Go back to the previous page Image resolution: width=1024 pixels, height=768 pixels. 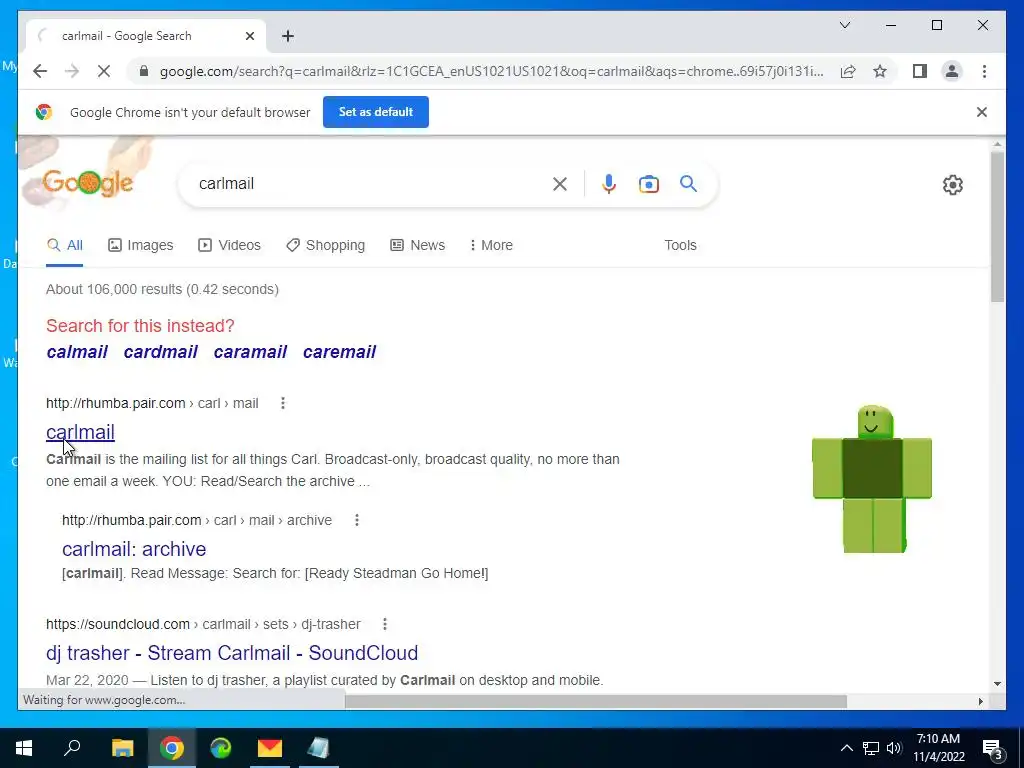40,71
